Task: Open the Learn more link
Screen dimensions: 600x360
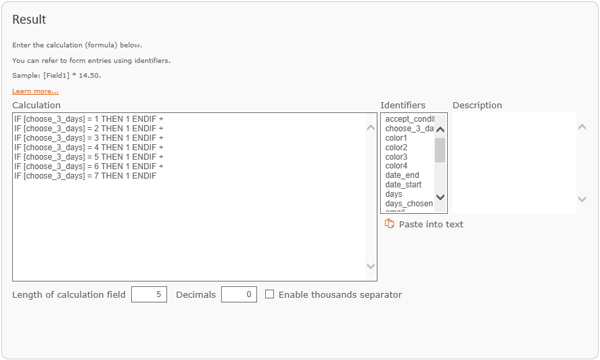Action: pyautogui.click(x=35, y=91)
